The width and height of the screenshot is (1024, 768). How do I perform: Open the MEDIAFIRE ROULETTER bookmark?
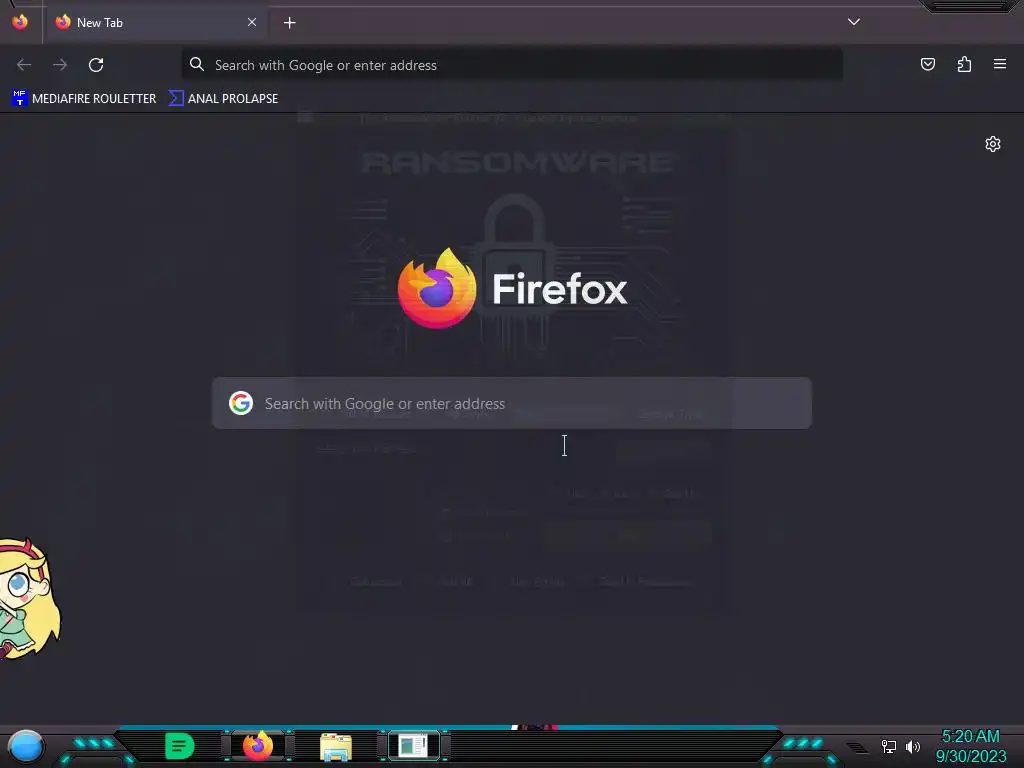tap(84, 99)
